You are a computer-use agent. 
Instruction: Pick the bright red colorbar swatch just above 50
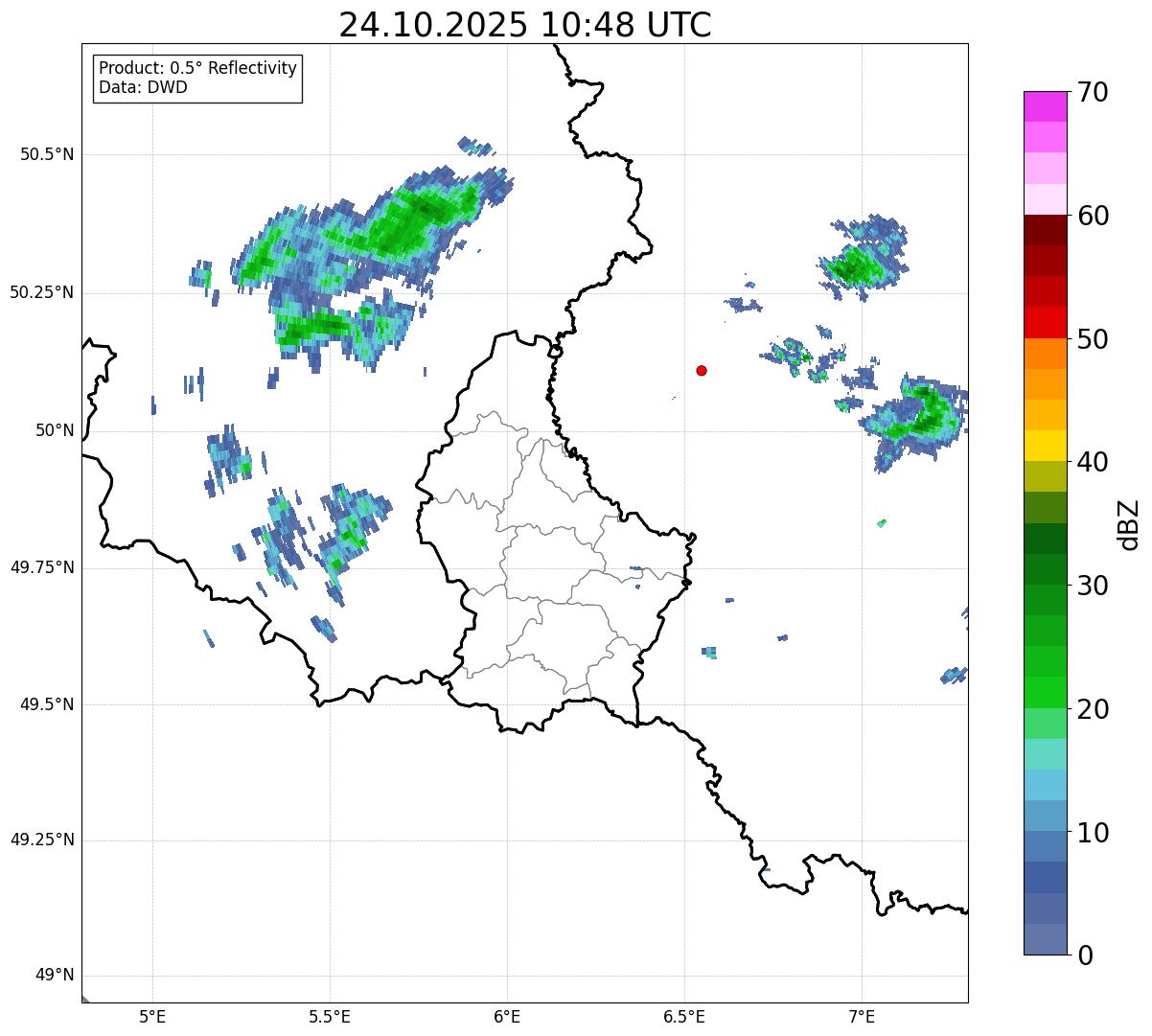(1046, 323)
